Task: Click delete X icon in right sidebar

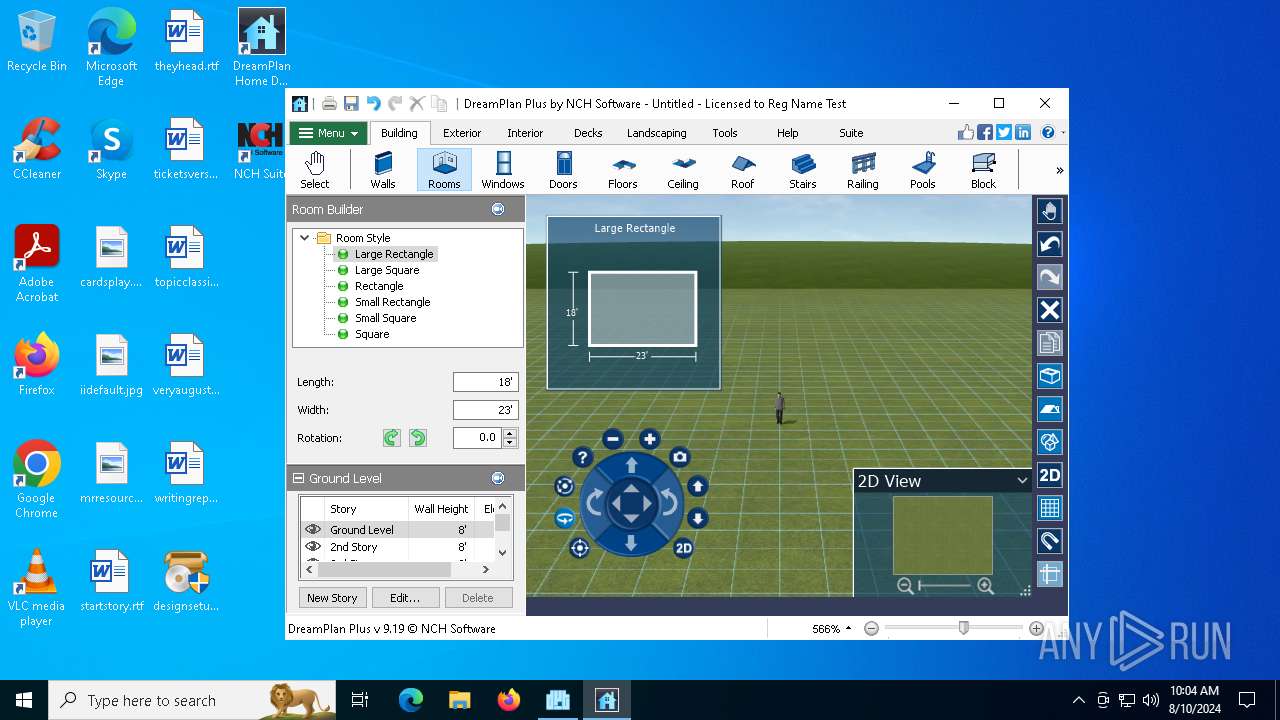Action: pos(1049,310)
